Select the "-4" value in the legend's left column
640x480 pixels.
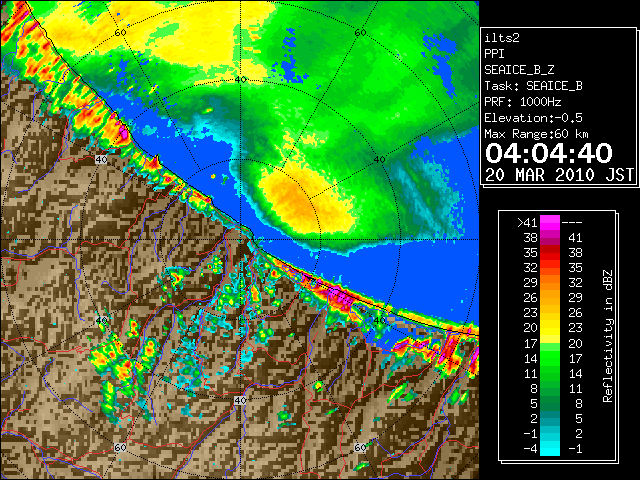tap(530, 449)
